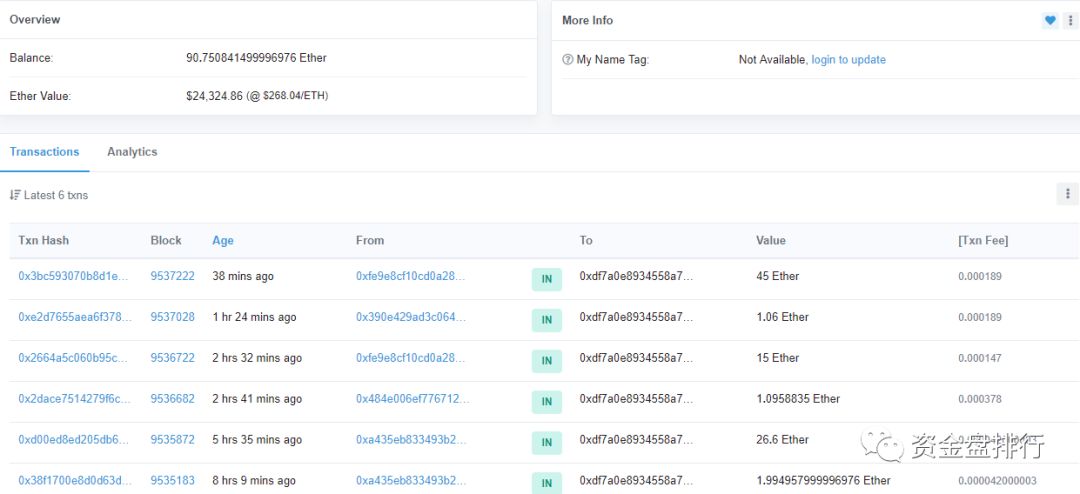The width and height of the screenshot is (1080, 494).
Task: Open More Info three-dot options menu
Action: click(x=1071, y=20)
